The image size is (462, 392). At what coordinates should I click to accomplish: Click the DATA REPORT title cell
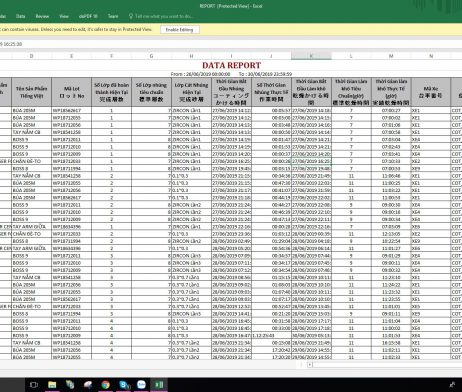(231, 65)
